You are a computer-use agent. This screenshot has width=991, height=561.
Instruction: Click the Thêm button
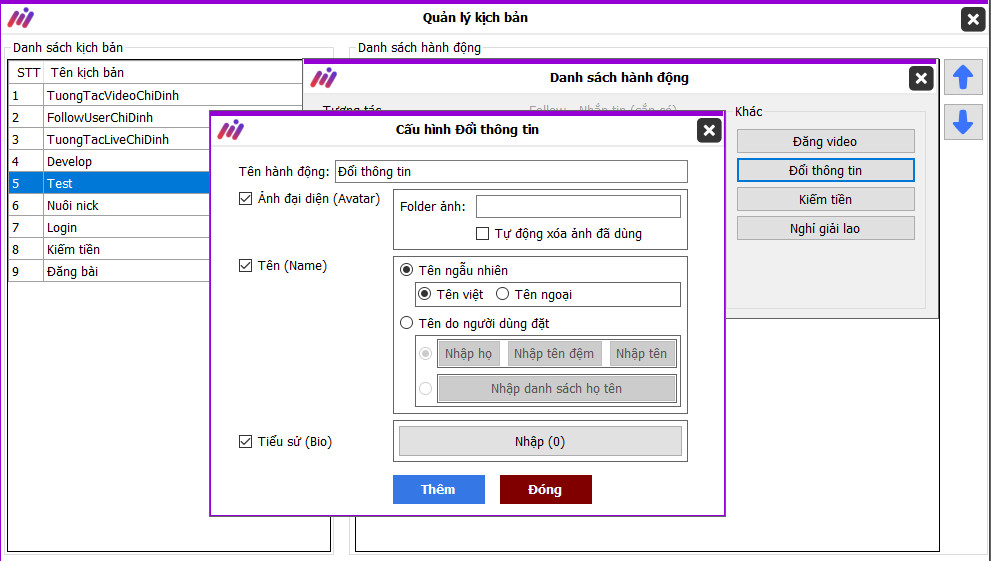[x=438, y=489]
